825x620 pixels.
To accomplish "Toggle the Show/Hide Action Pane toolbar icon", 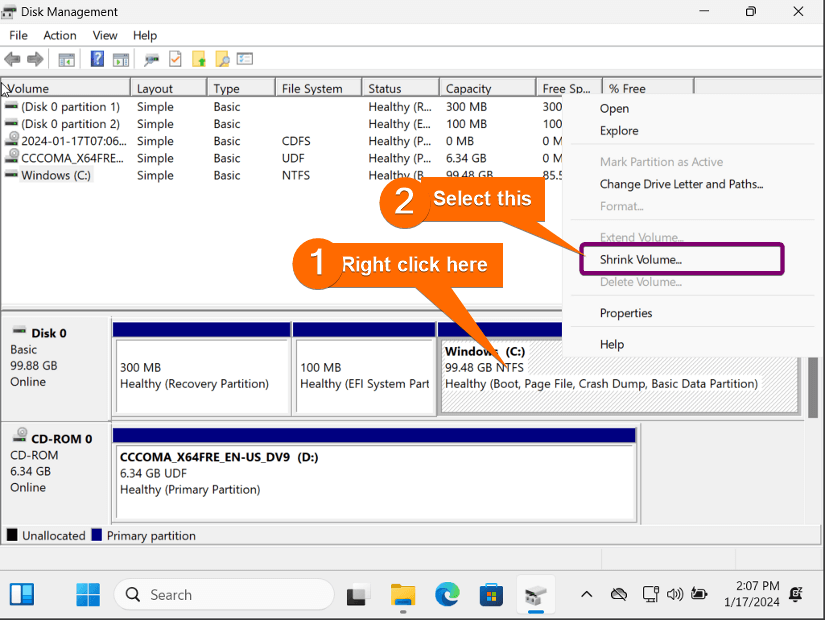I will tap(121, 59).
